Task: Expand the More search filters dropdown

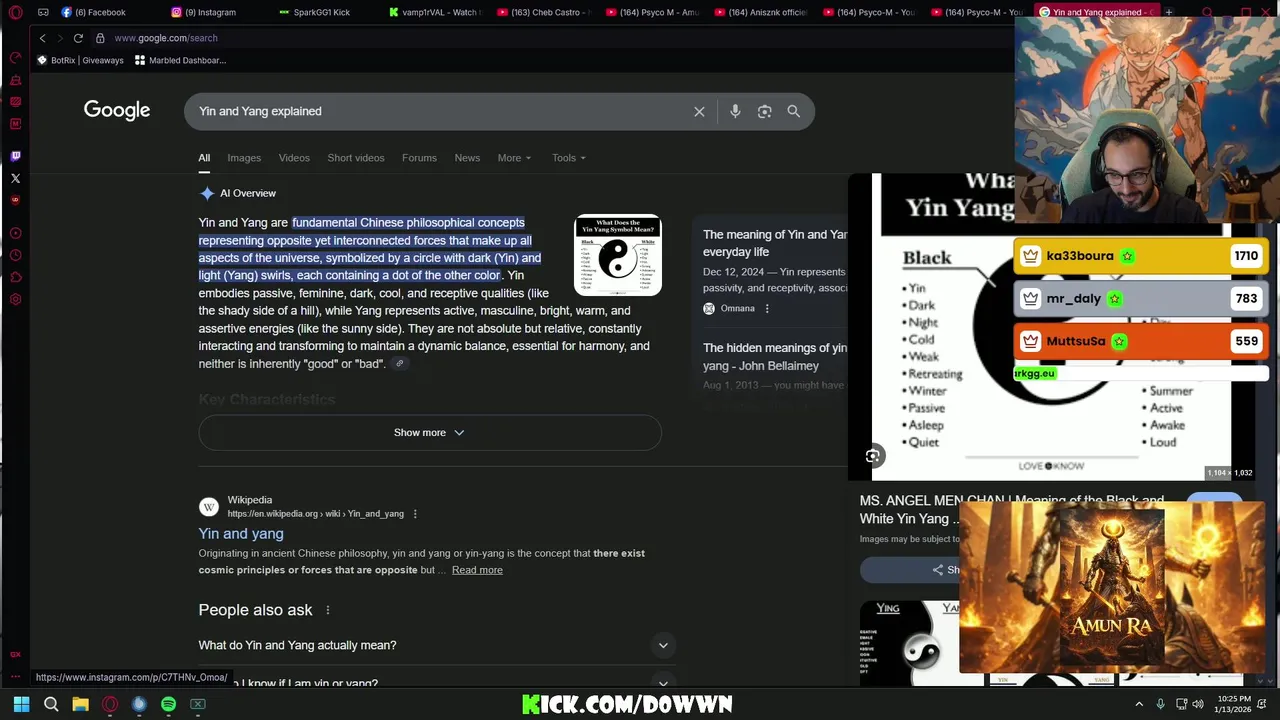Action: click(x=514, y=158)
